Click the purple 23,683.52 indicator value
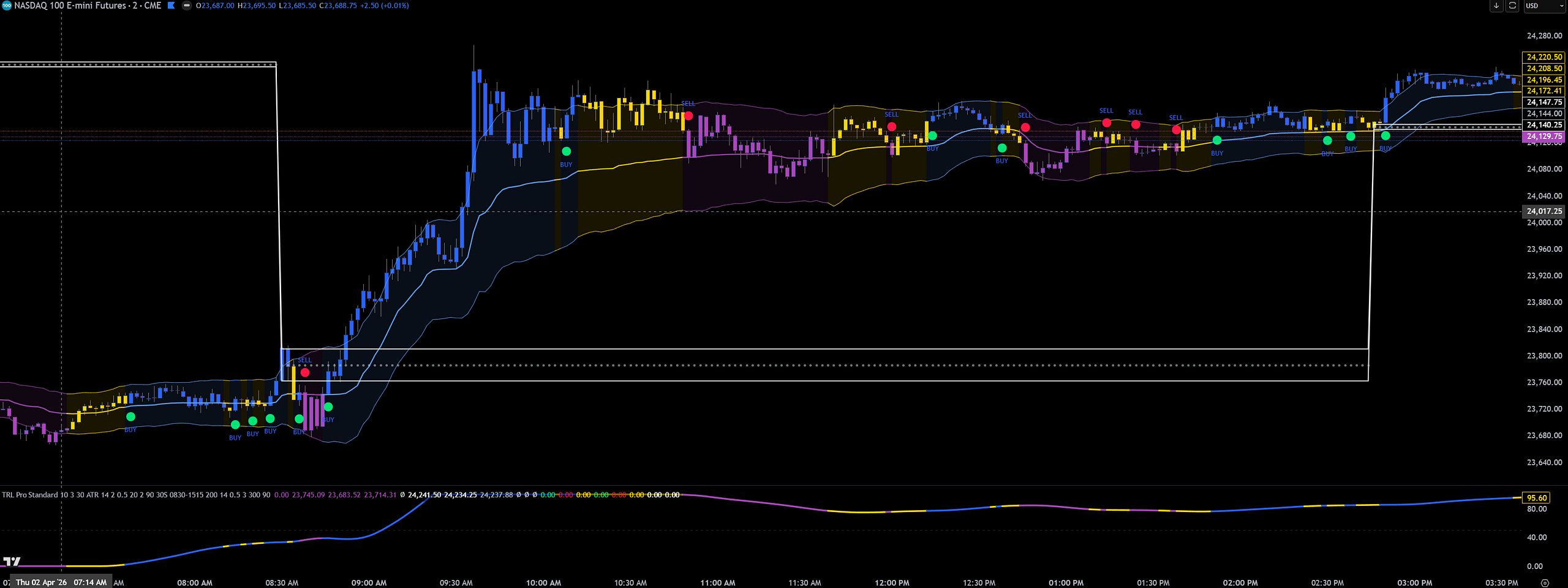The image size is (1568, 588). pos(344,495)
